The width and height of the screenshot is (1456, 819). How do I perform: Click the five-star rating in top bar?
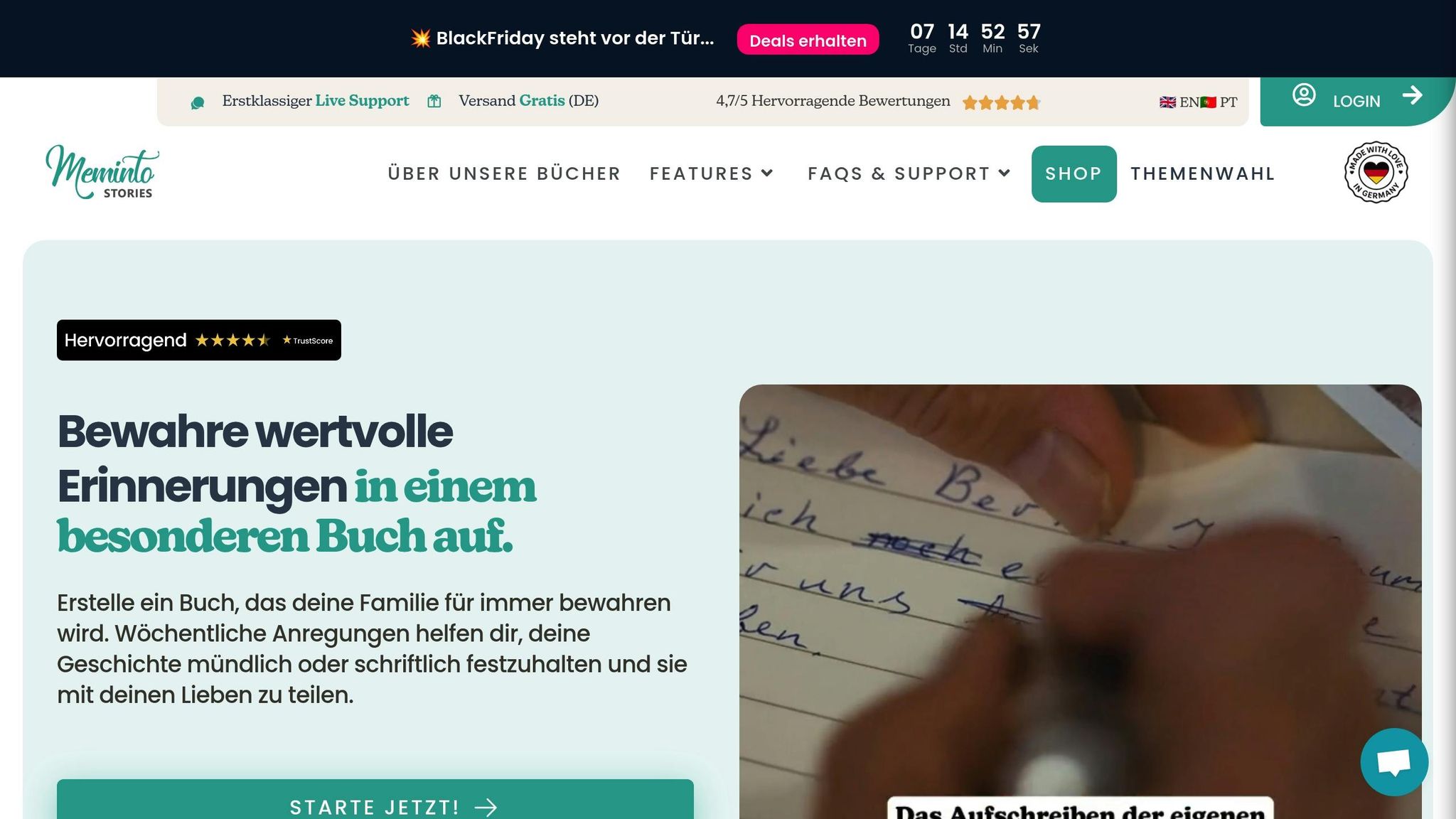[1001, 103]
